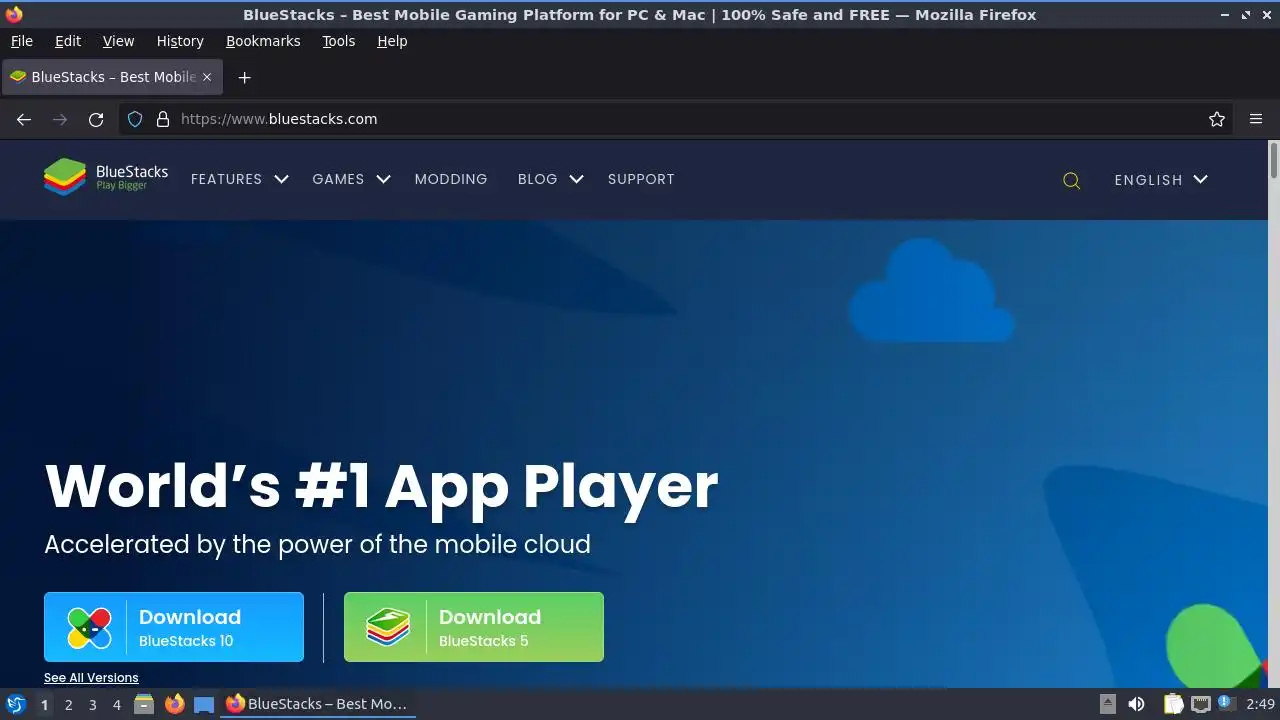Open tracking protection shield icon
This screenshot has width=1280, height=720.
(136, 119)
